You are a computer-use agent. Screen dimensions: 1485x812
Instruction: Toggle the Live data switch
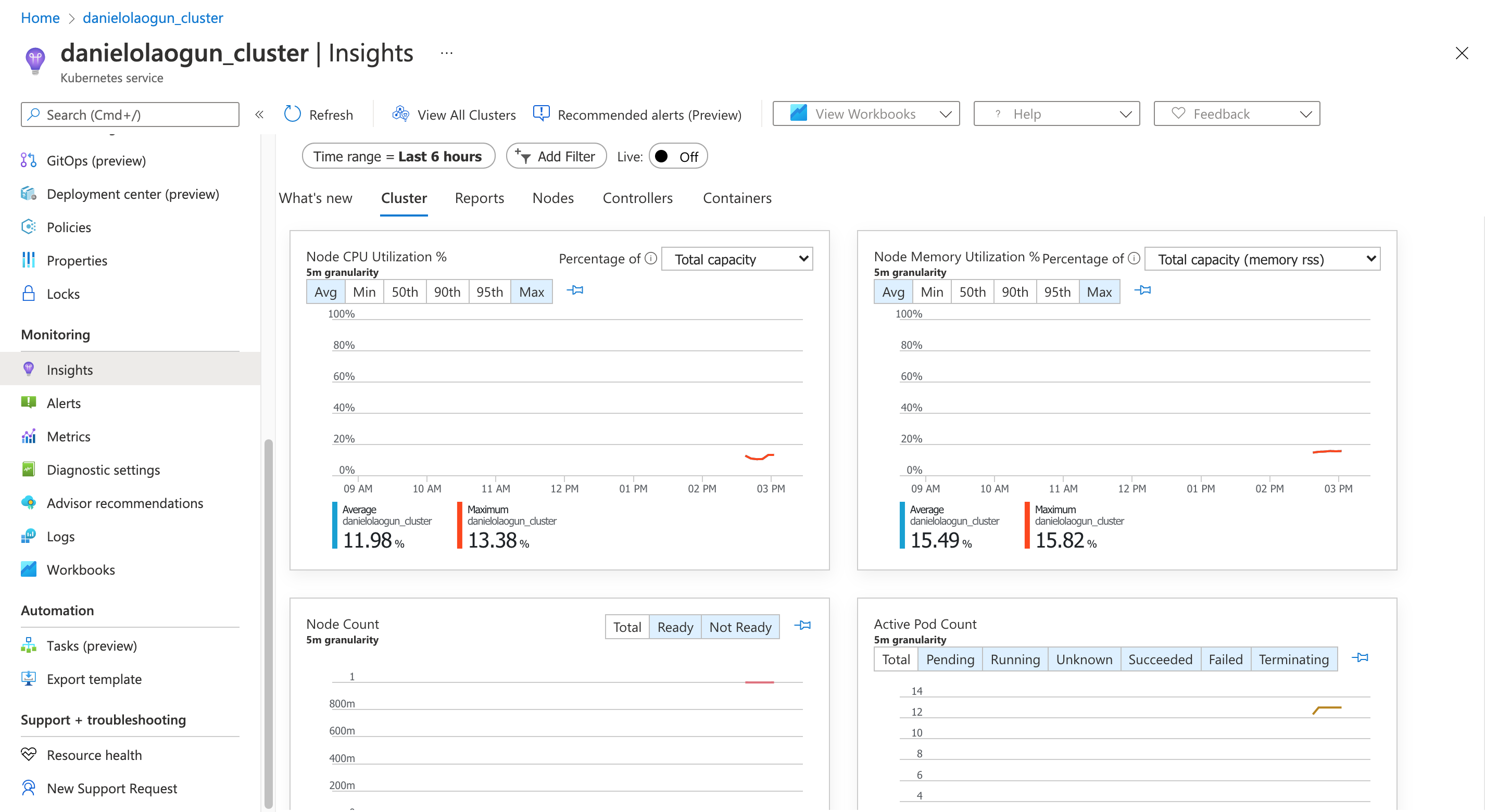(x=678, y=156)
